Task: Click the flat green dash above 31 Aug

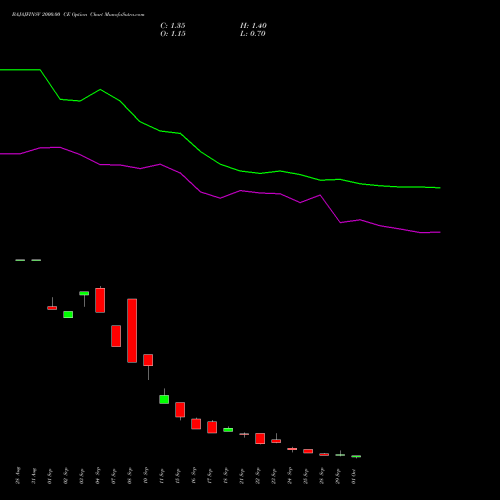Action: point(36,260)
